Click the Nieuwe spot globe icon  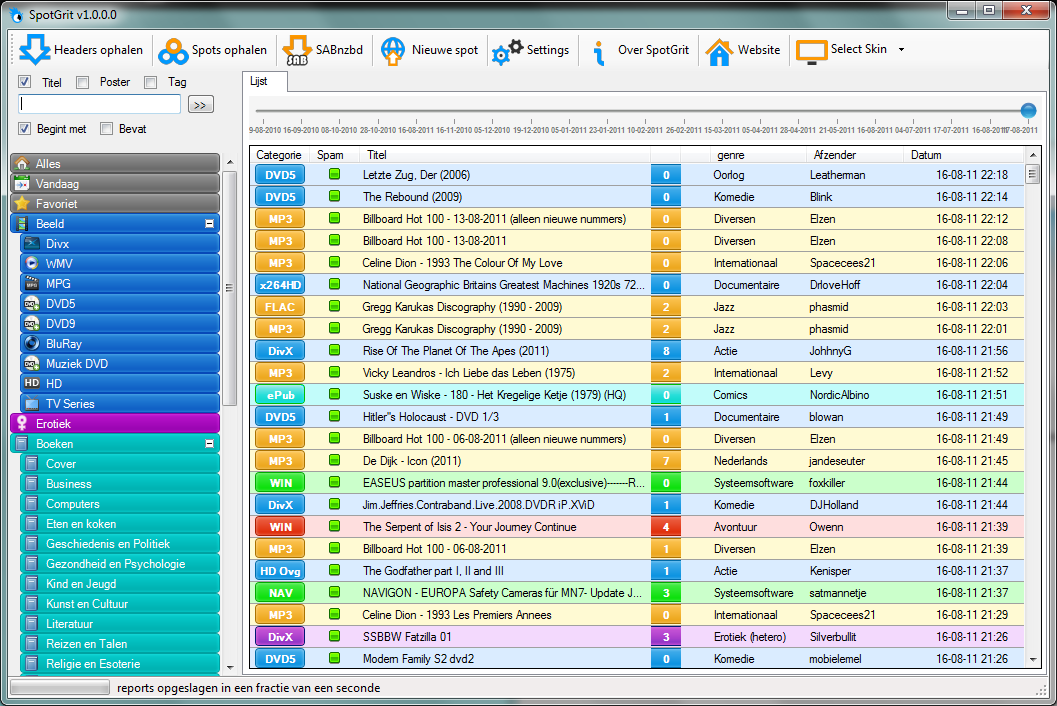tap(393, 51)
